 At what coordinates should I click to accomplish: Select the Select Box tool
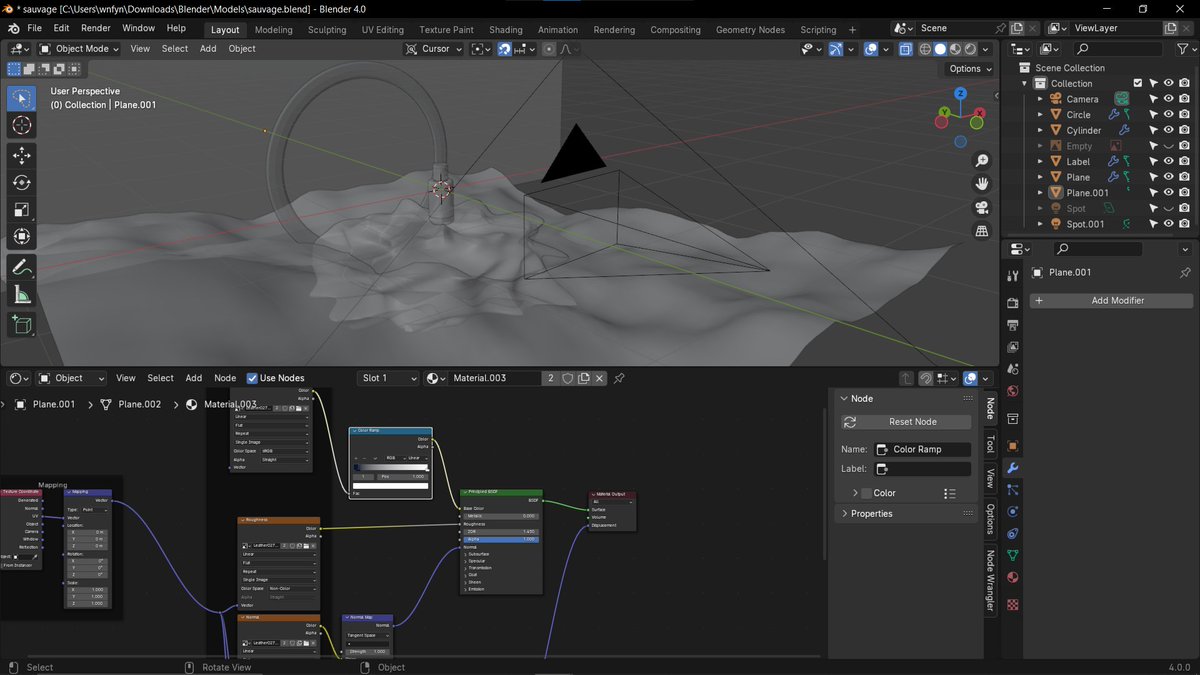(x=22, y=98)
